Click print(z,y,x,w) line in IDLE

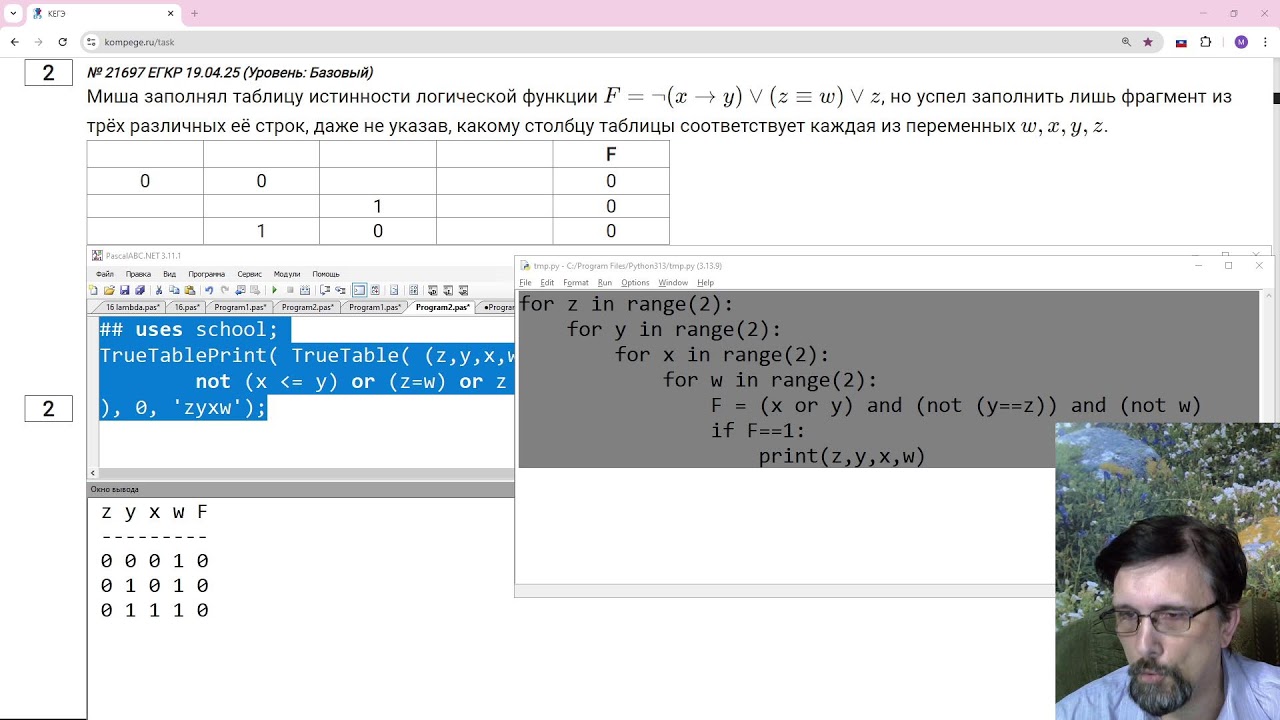[842, 456]
